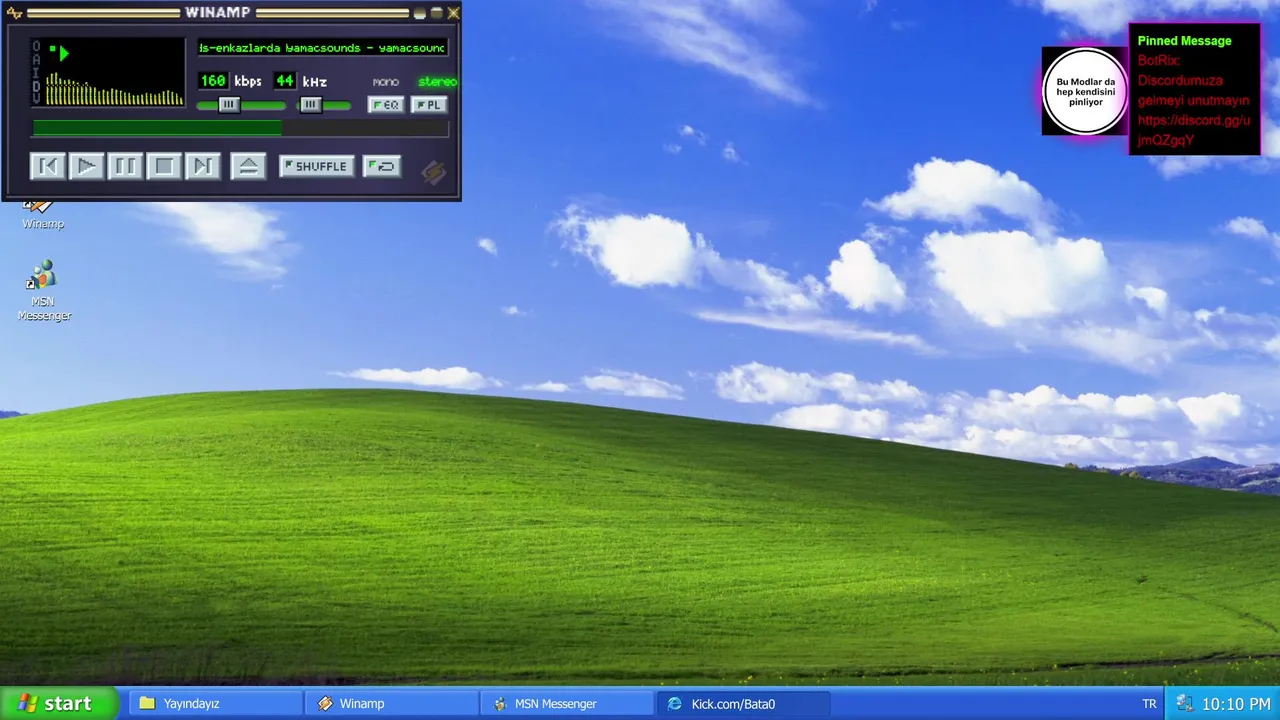Click the Winamp song position seek bar

240,128
